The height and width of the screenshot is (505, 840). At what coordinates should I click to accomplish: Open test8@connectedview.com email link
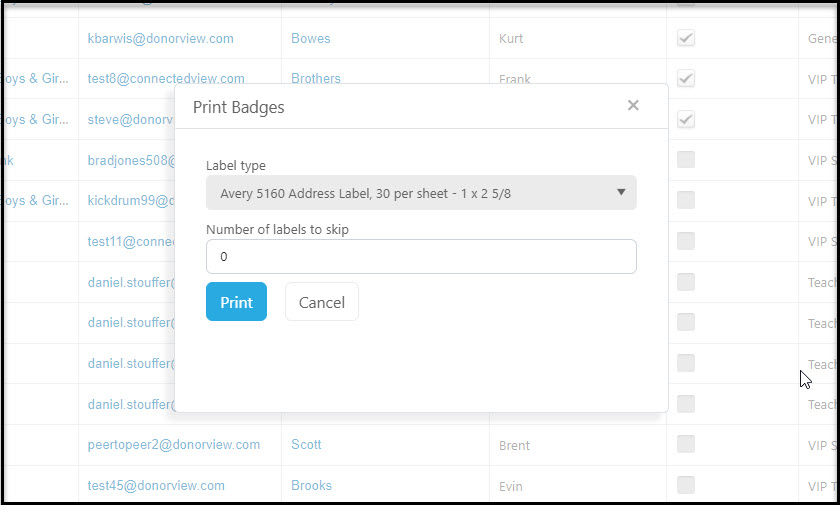(x=166, y=78)
